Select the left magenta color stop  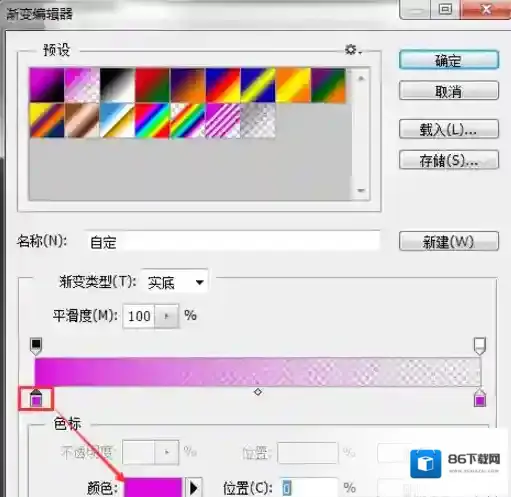click(36, 398)
